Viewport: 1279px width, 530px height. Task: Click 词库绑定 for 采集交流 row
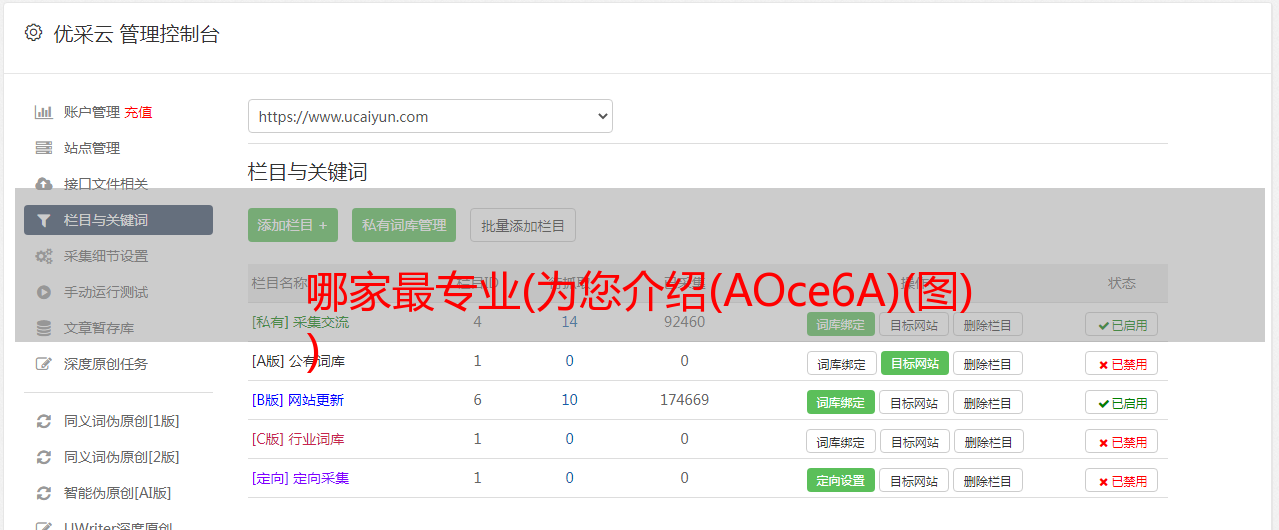pyautogui.click(x=841, y=324)
